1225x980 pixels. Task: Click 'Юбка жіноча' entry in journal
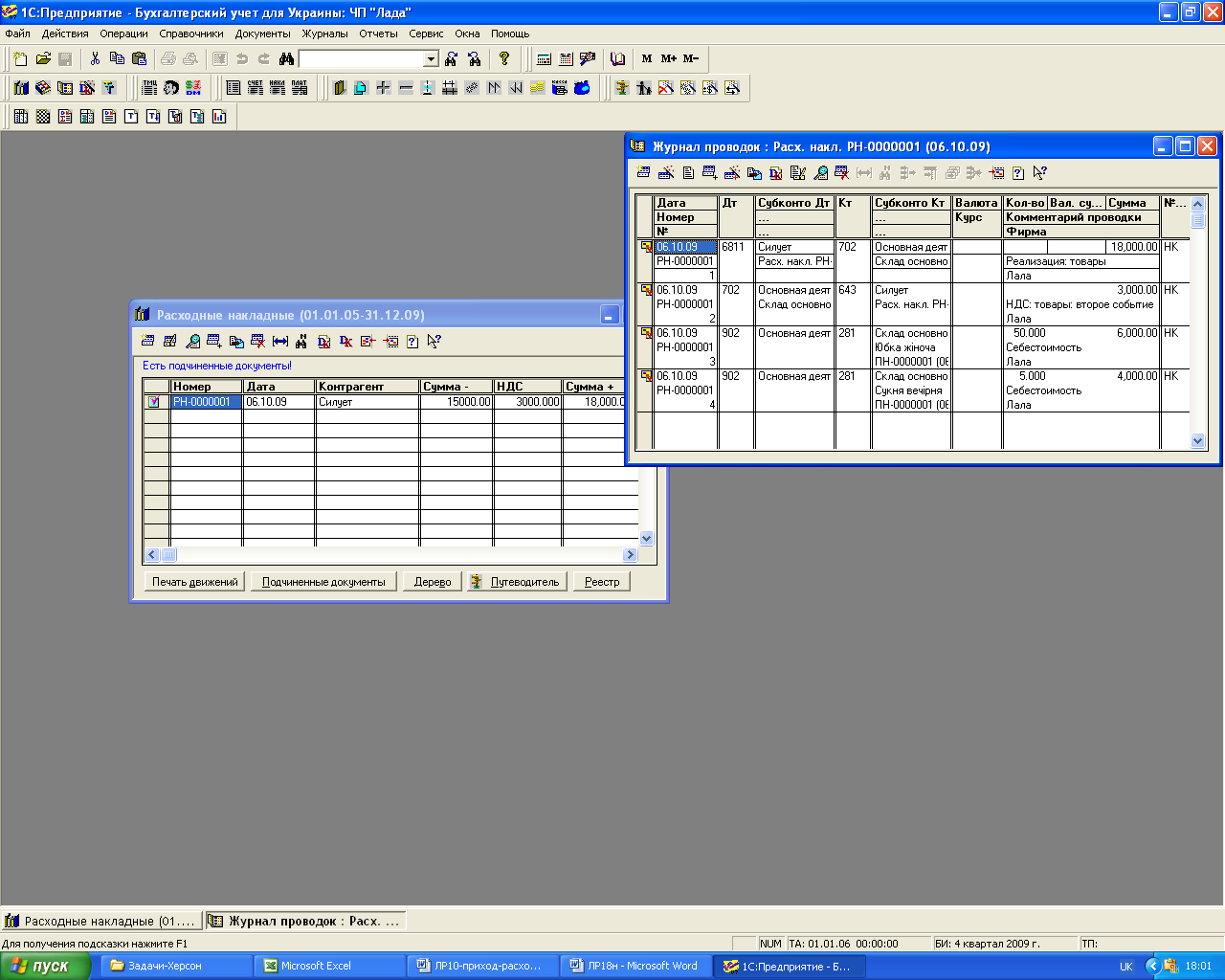point(905,347)
